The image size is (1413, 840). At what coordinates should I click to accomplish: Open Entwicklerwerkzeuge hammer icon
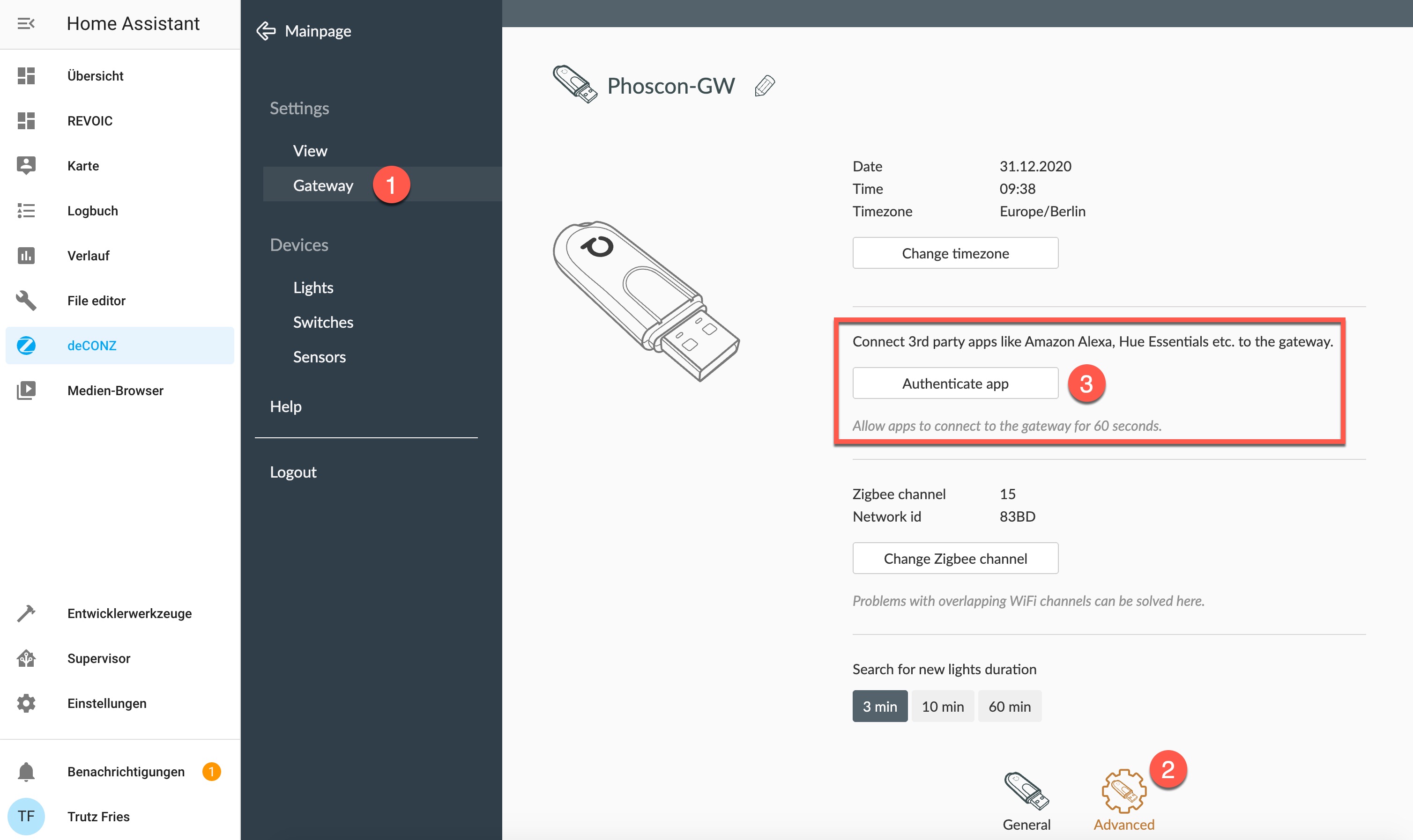coord(26,613)
